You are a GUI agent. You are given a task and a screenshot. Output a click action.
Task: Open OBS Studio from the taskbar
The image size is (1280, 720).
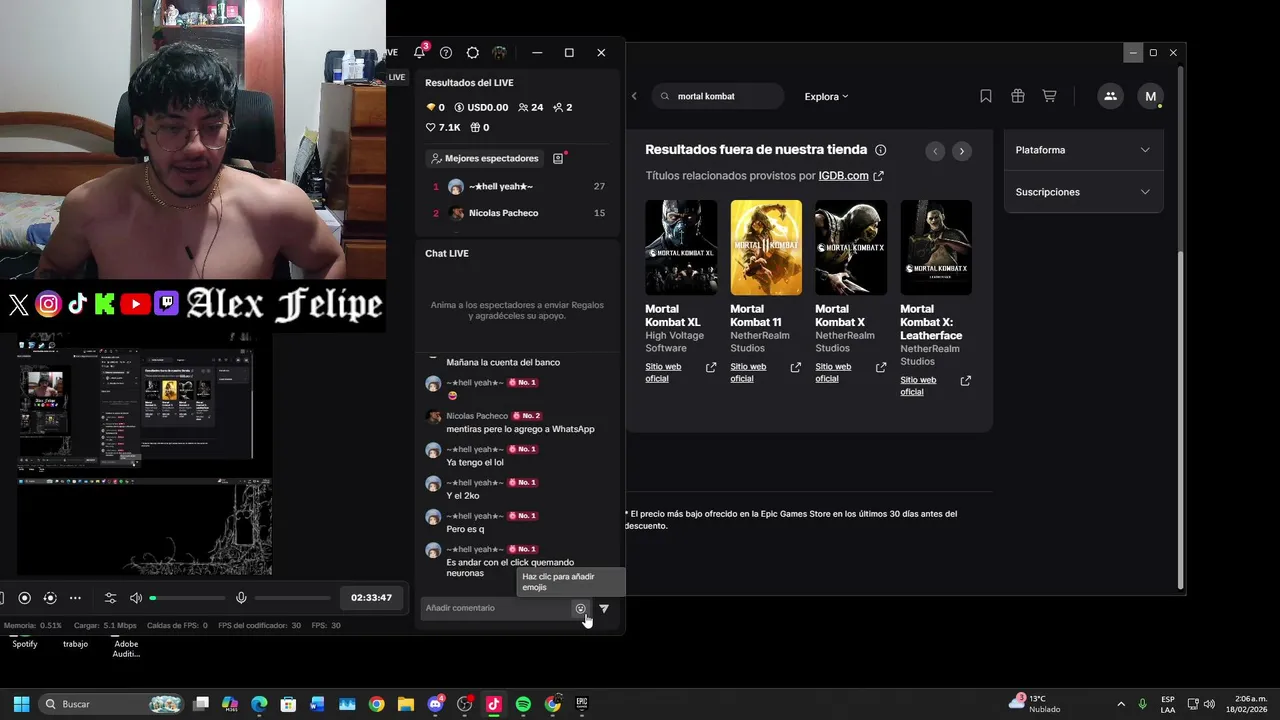tap(464, 704)
